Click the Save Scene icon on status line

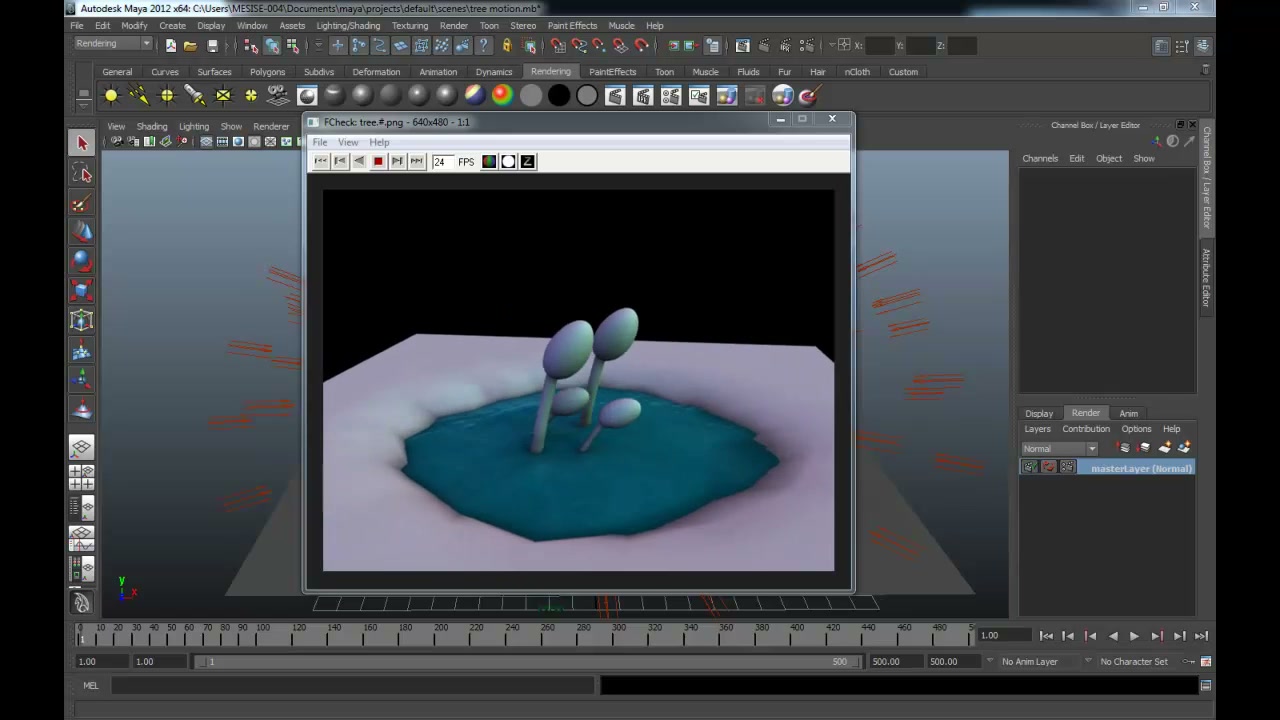[x=212, y=45]
